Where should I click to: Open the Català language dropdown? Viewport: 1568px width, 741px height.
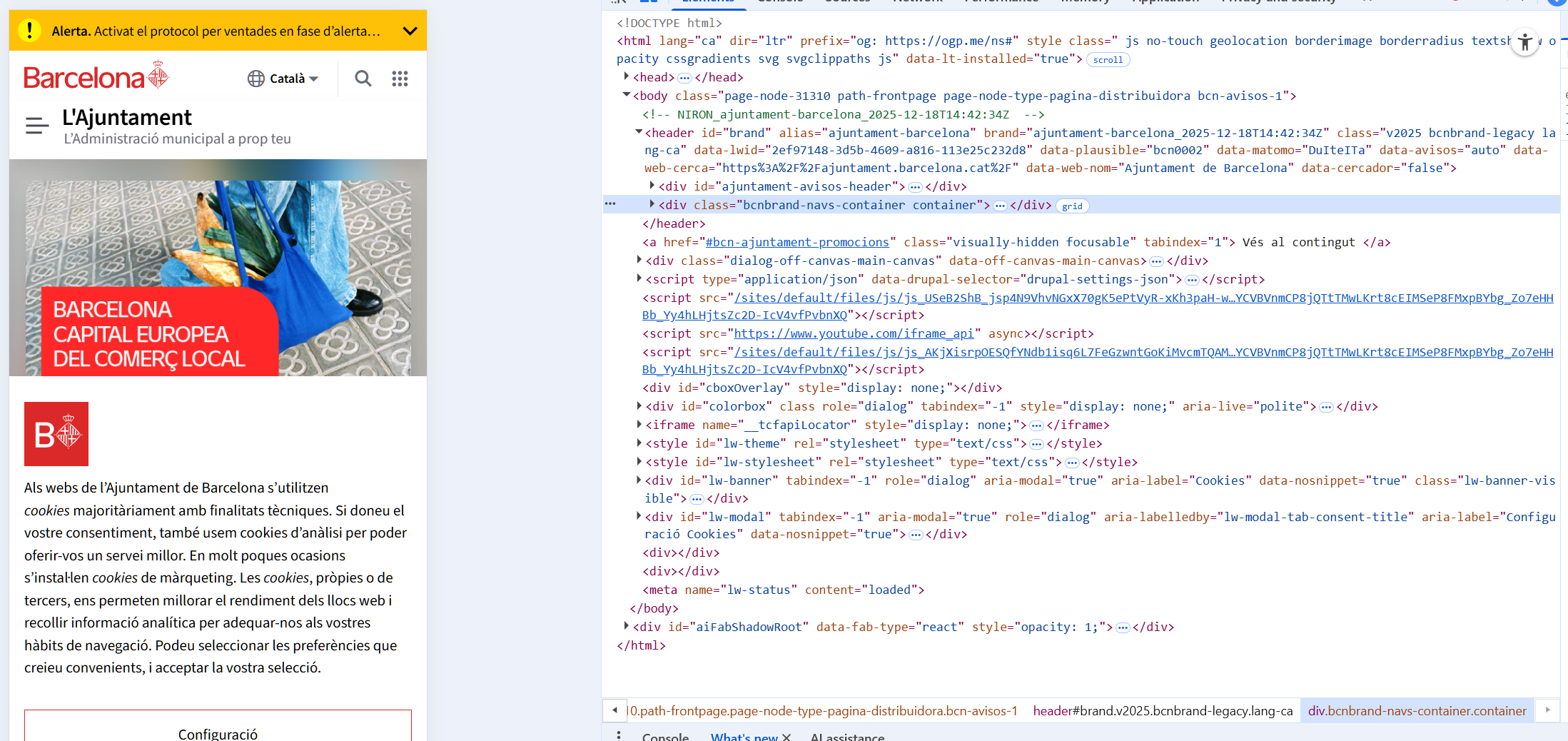coord(283,79)
